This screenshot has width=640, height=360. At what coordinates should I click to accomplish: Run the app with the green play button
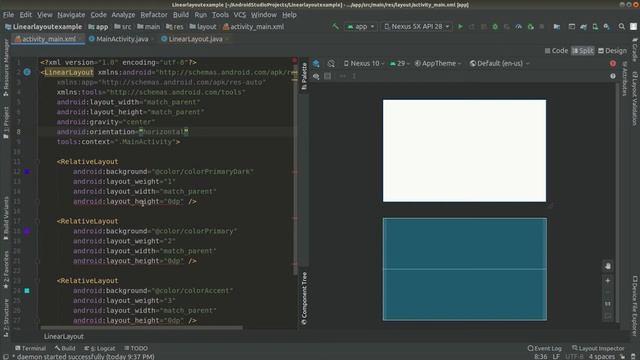point(460,27)
